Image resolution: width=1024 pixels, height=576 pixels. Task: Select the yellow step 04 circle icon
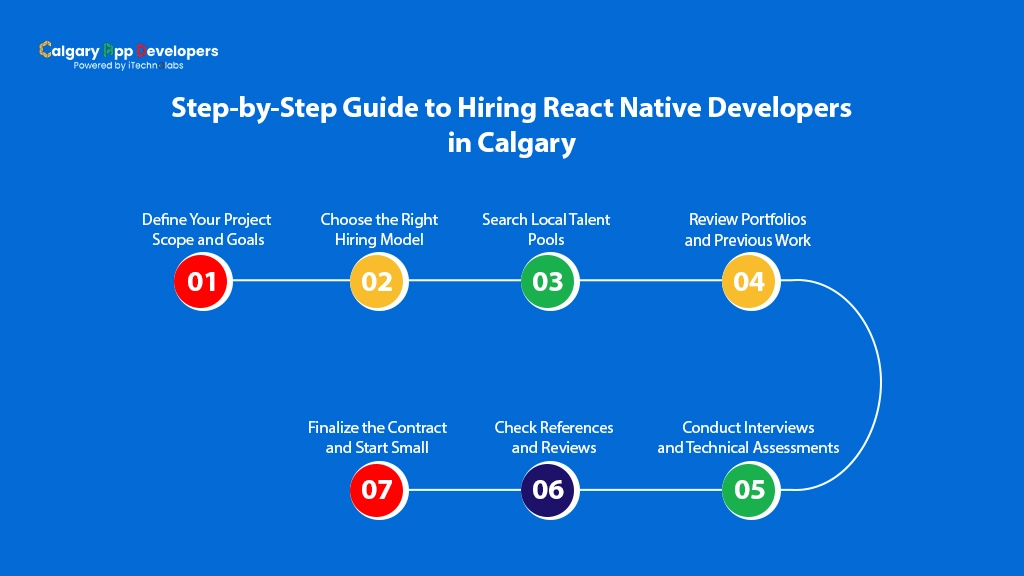750,281
